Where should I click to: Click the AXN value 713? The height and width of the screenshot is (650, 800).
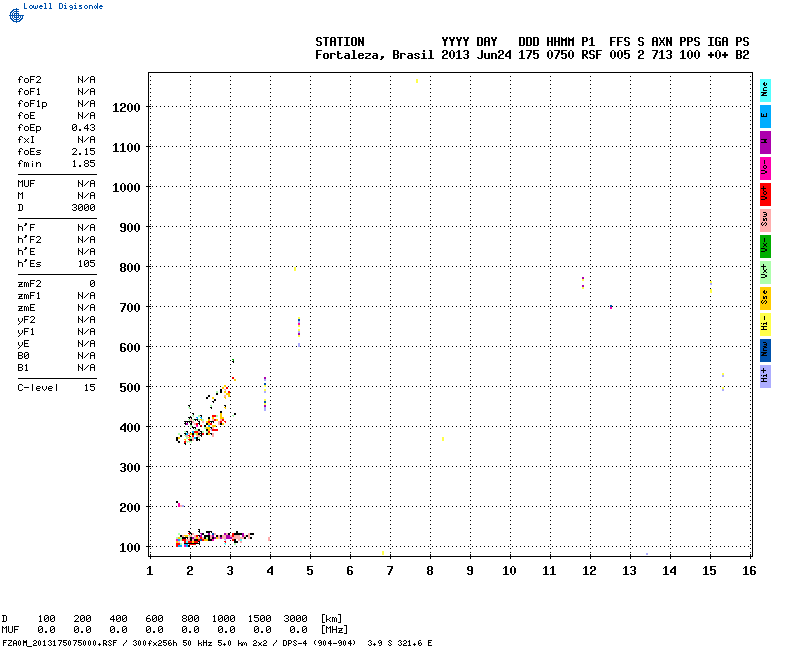tap(662, 55)
